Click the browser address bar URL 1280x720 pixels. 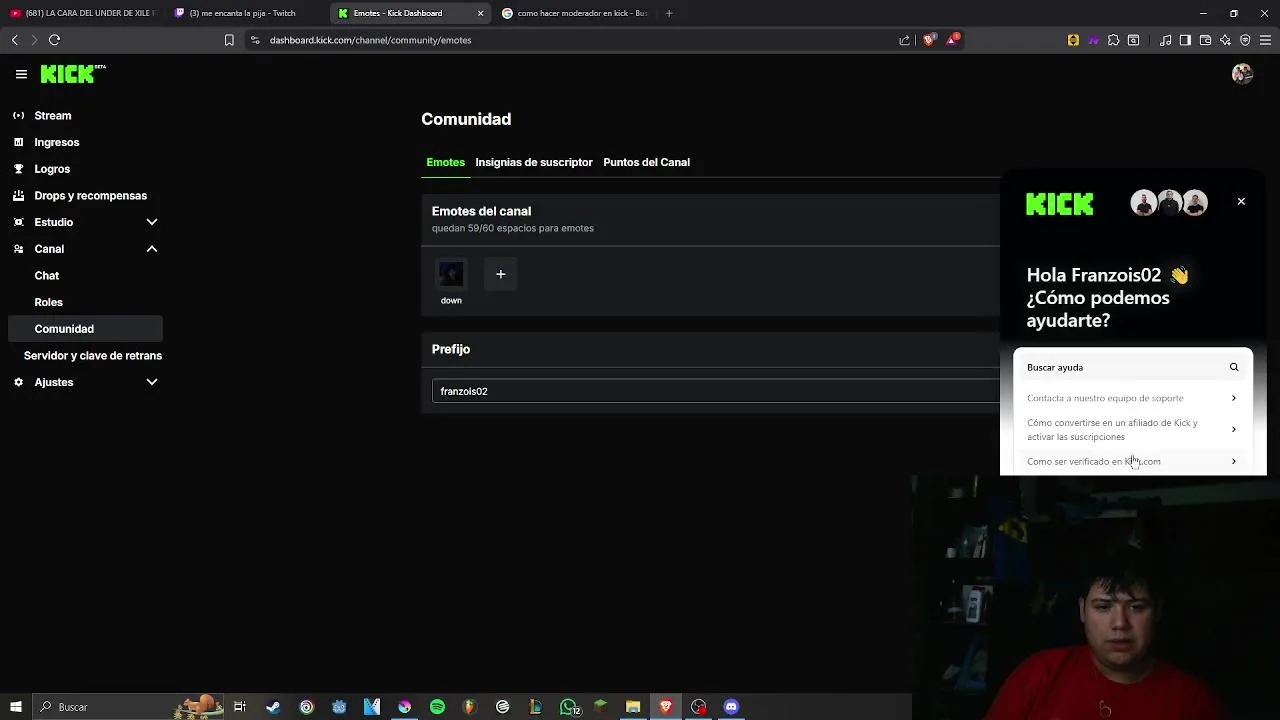pyautogui.click(x=370, y=40)
